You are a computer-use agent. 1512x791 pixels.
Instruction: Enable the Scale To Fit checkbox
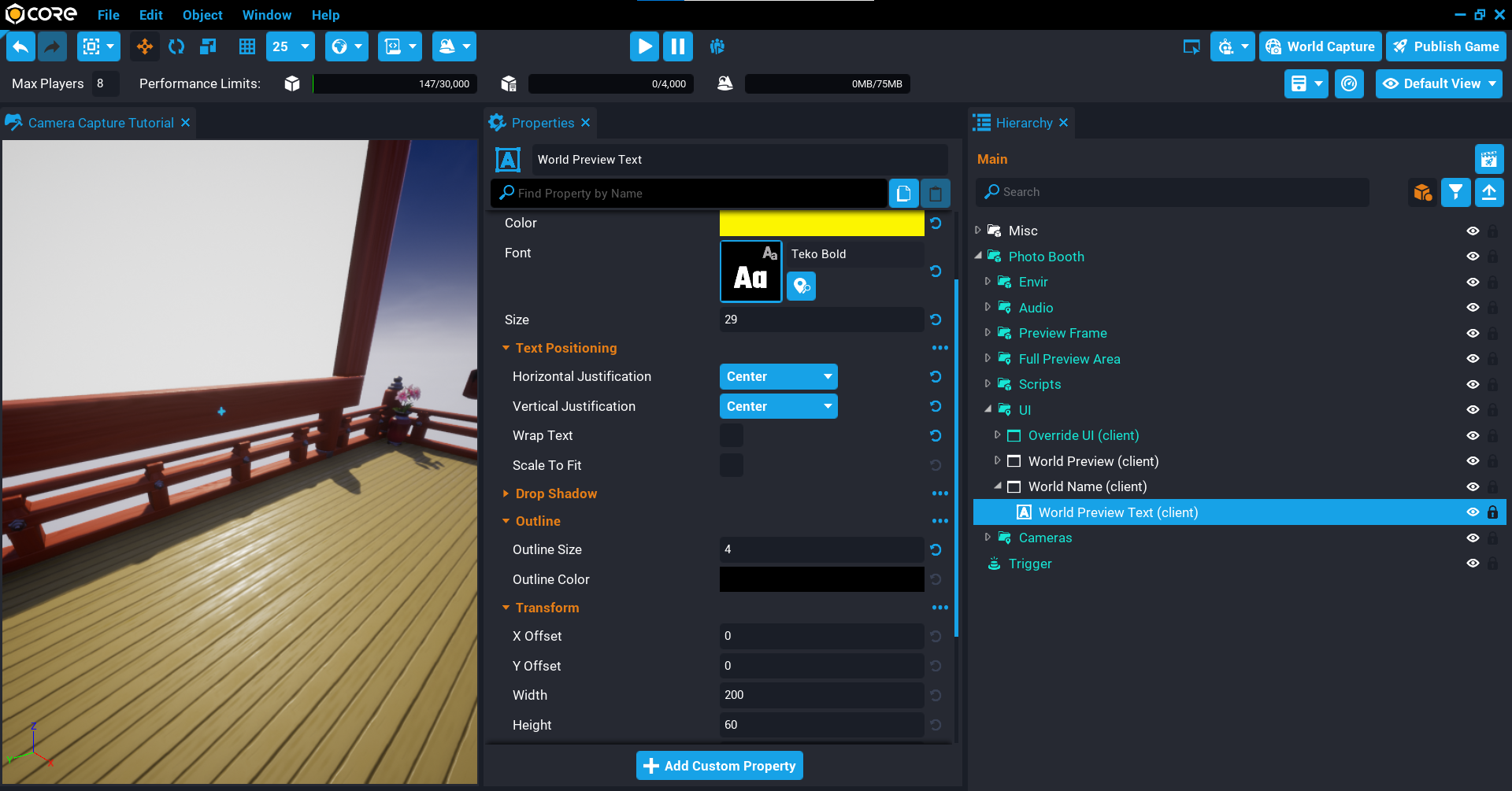tap(732, 465)
